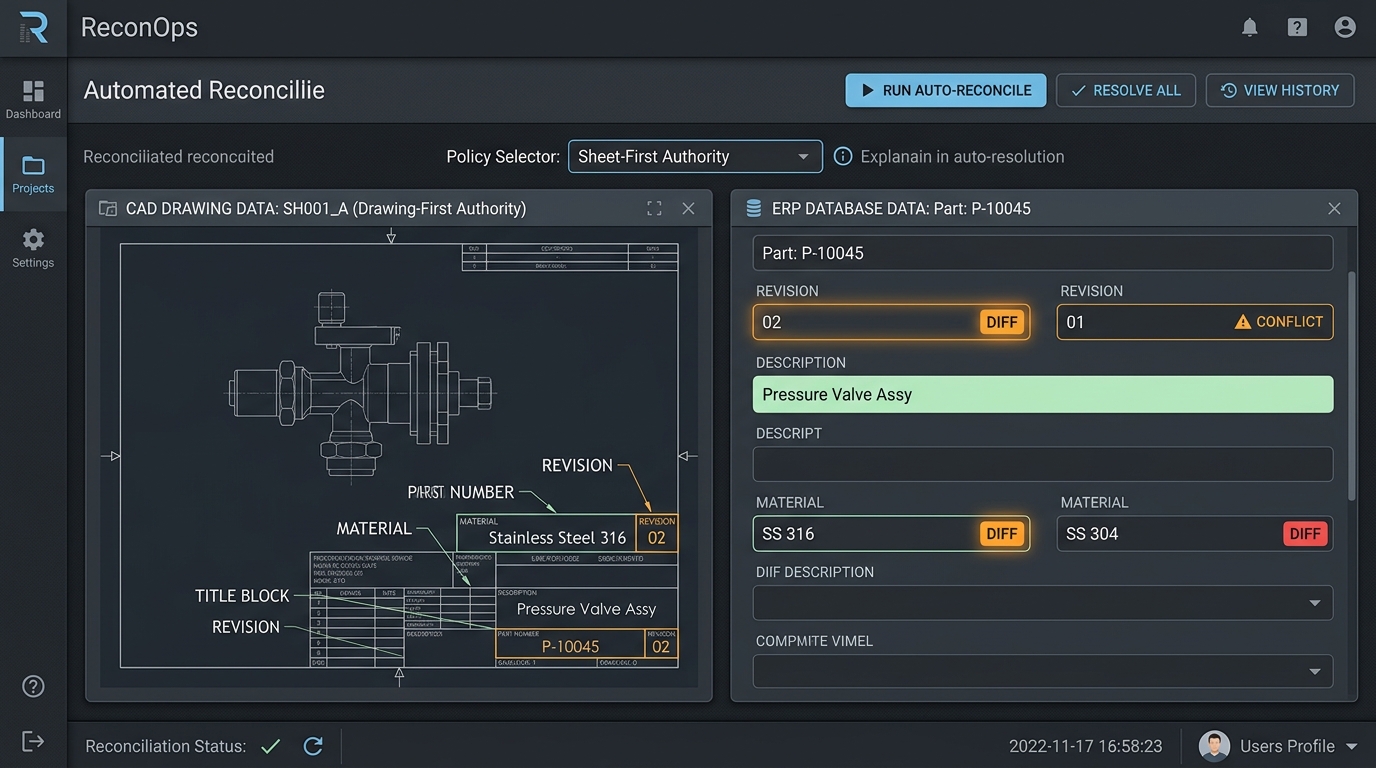Click the ERP database icon
Screen dimensions: 1376x768
tap(754, 208)
